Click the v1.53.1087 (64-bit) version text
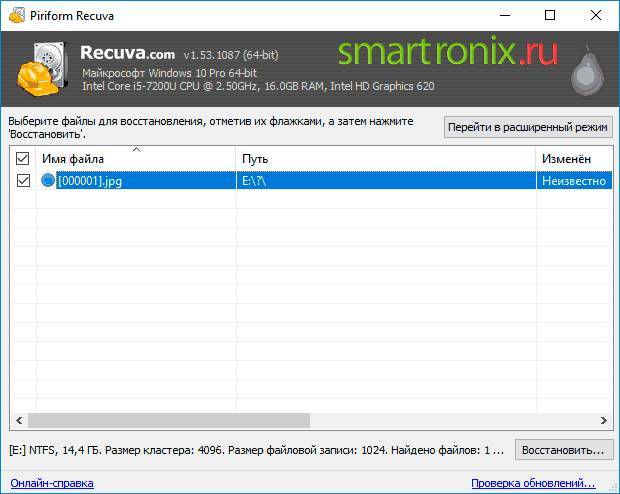Viewport: 620px width, 494px height. pos(231,55)
